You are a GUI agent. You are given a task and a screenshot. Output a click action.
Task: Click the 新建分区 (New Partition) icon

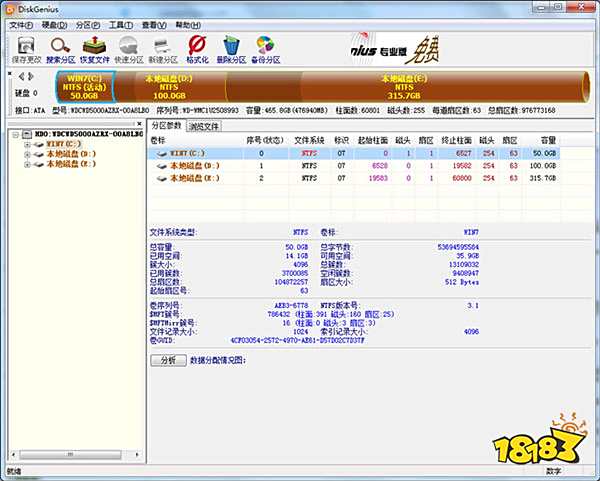(x=164, y=48)
